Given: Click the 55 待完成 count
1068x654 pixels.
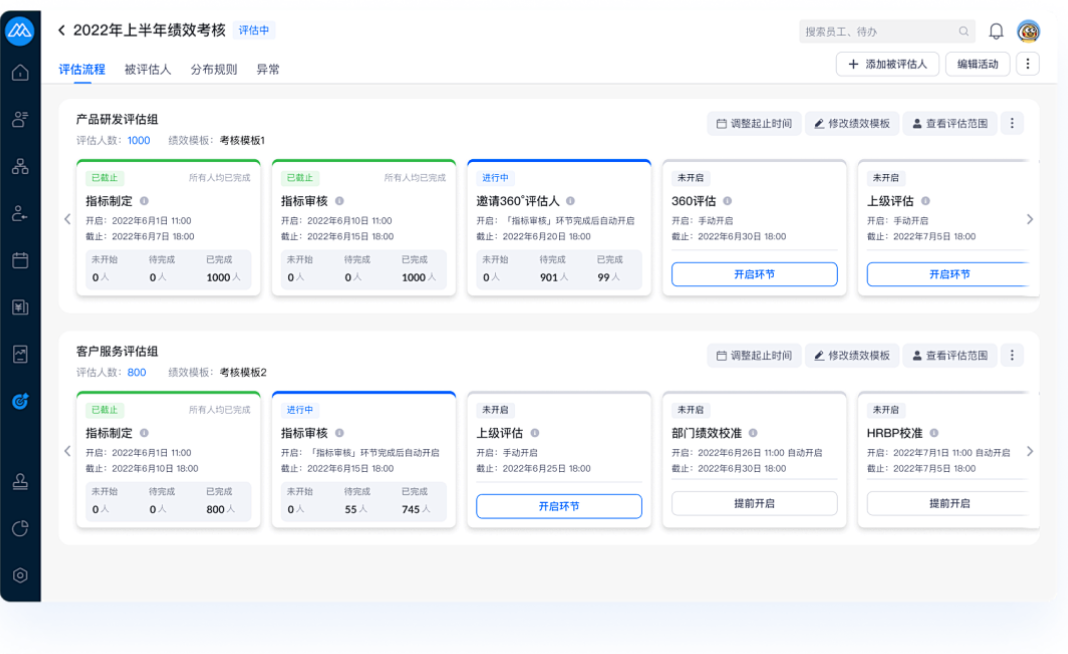Looking at the screenshot, I should pos(351,509).
